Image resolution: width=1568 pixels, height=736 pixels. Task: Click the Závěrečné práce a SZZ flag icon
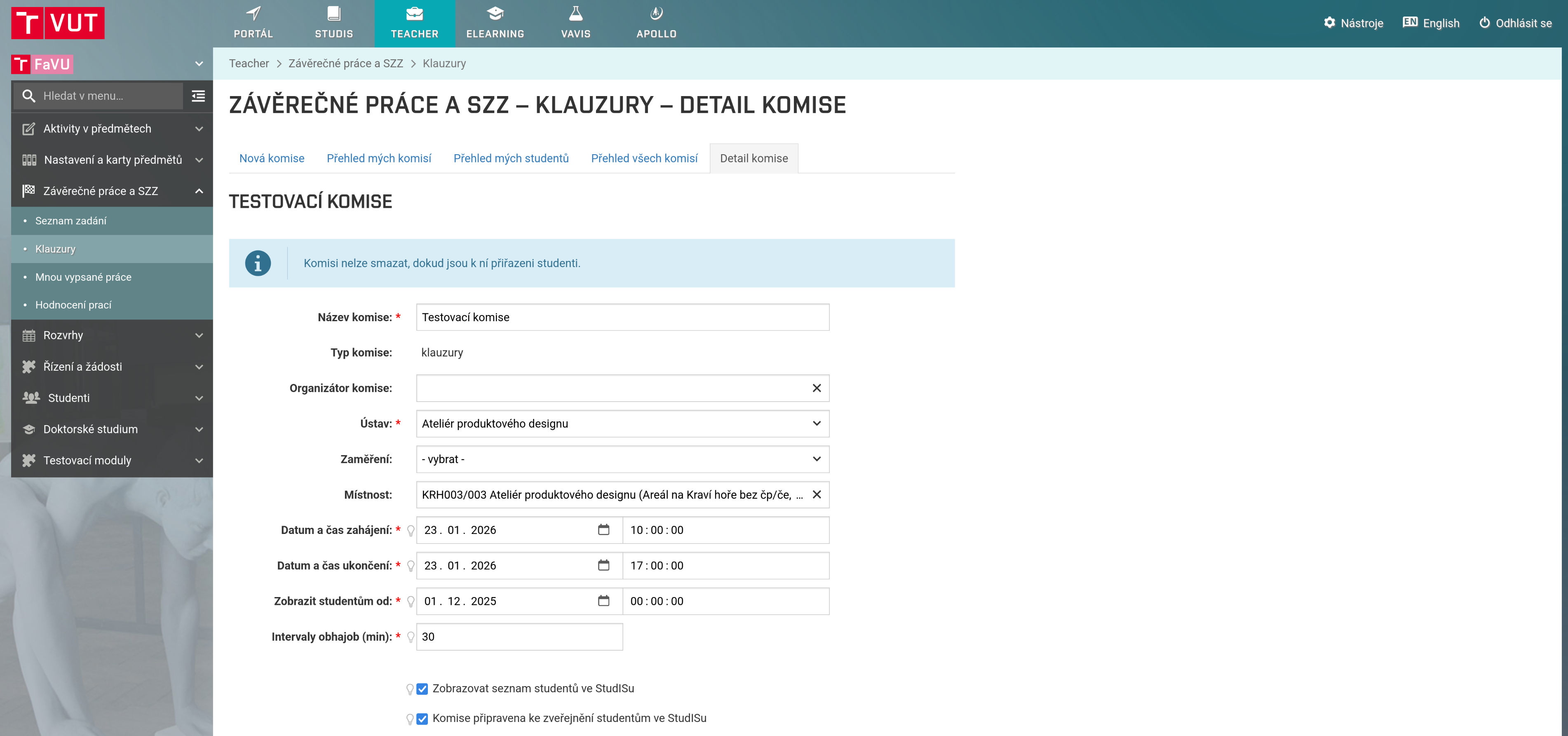28,190
